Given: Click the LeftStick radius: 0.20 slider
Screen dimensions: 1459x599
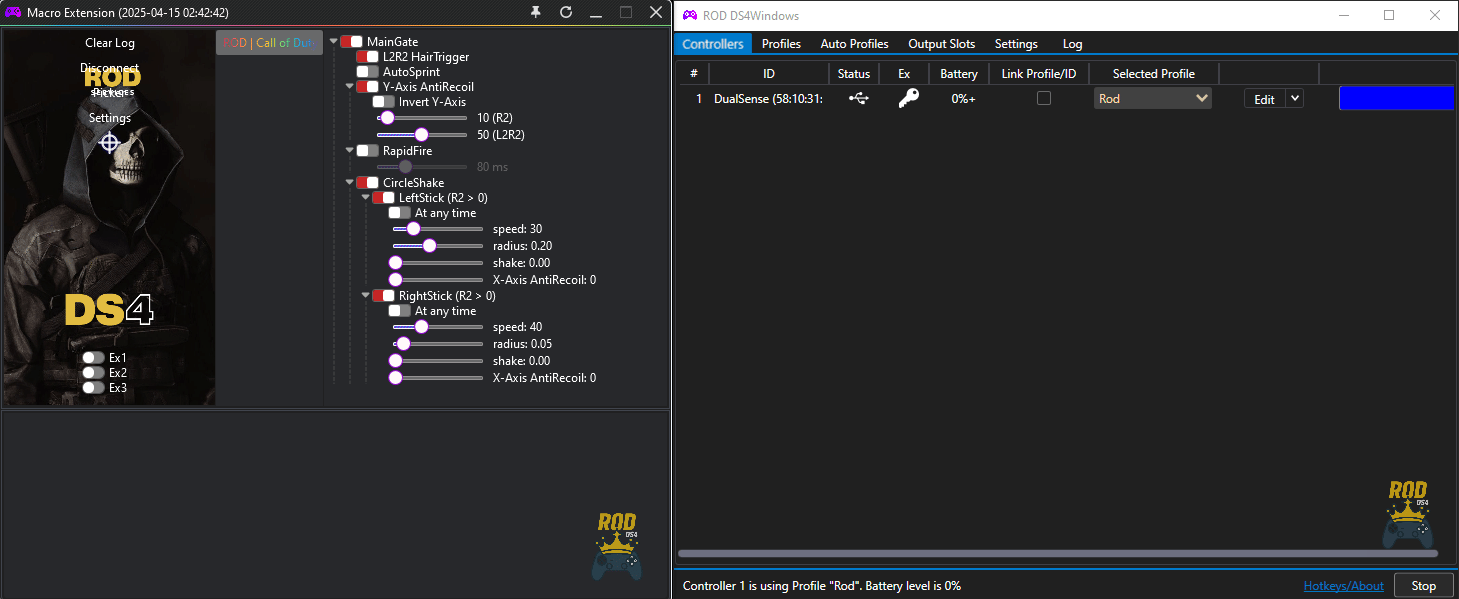Looking at the screenshot, I should pos(437,245).
